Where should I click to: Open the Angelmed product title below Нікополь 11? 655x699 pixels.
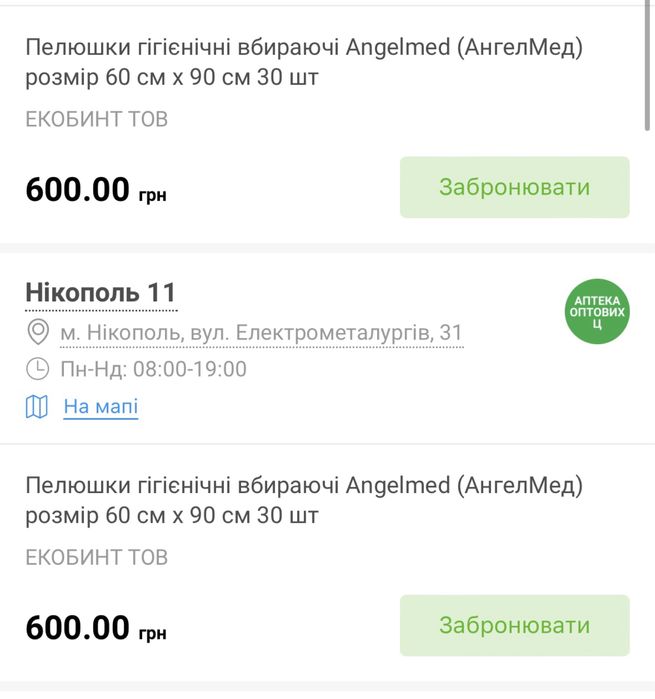click(303, 500)
